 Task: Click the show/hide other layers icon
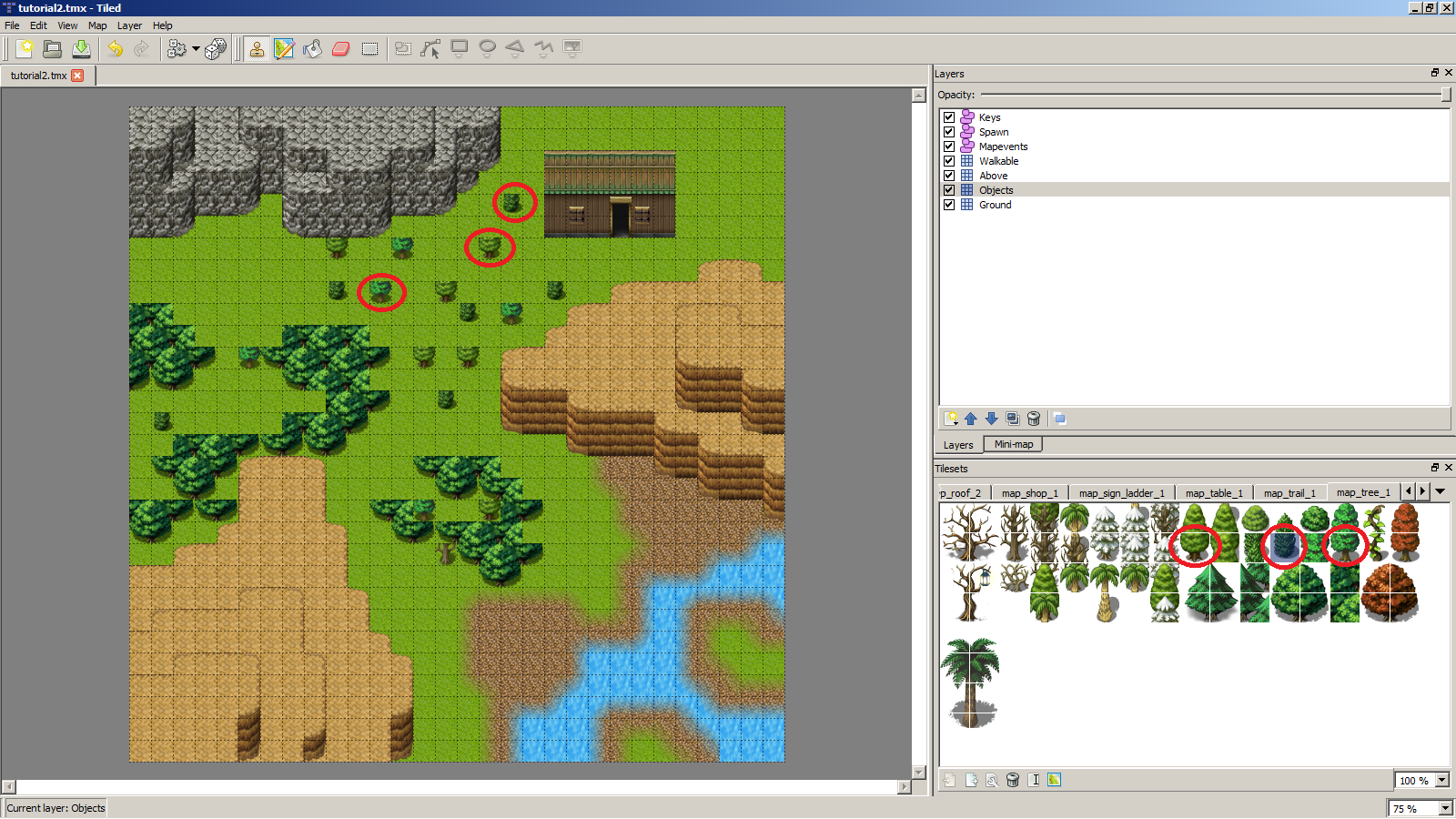1060,419
